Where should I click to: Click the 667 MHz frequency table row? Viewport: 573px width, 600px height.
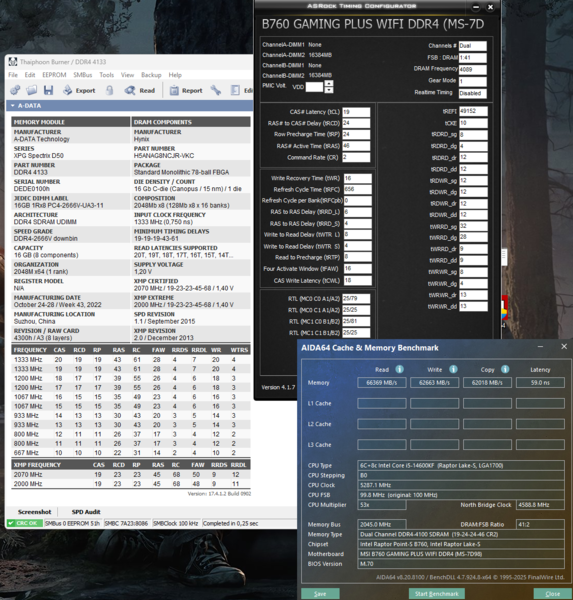click(131, 453)
